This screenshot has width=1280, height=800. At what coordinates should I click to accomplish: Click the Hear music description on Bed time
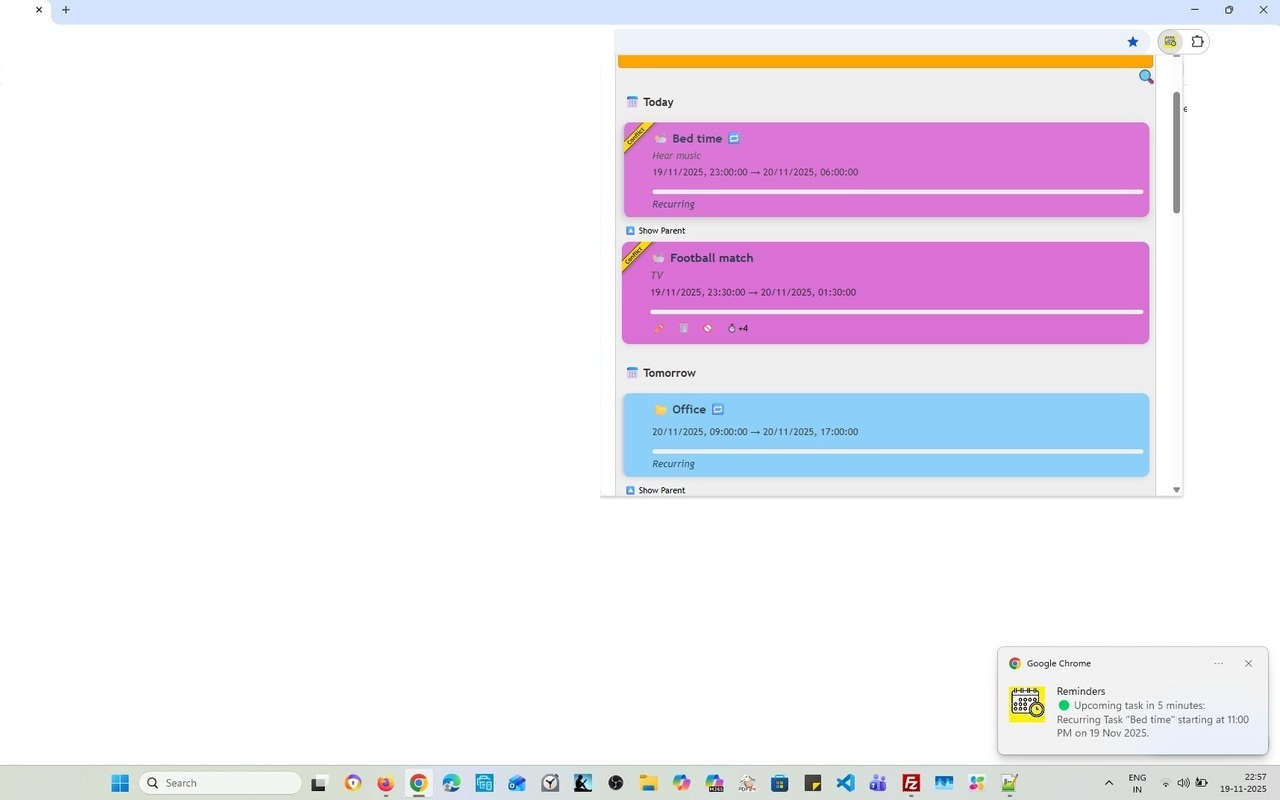coord(676,156)
